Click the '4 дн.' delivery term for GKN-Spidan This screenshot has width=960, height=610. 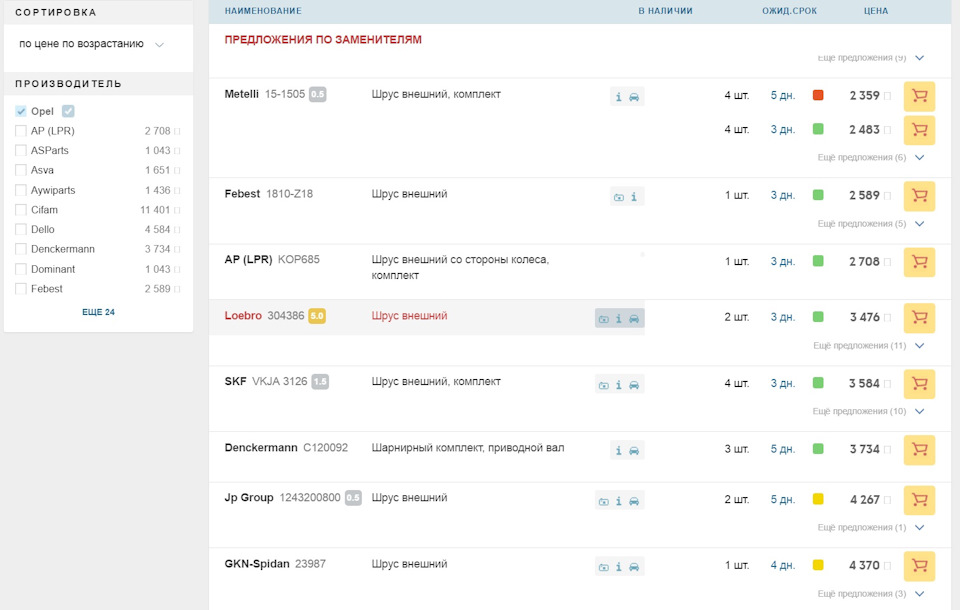[783, 565]
